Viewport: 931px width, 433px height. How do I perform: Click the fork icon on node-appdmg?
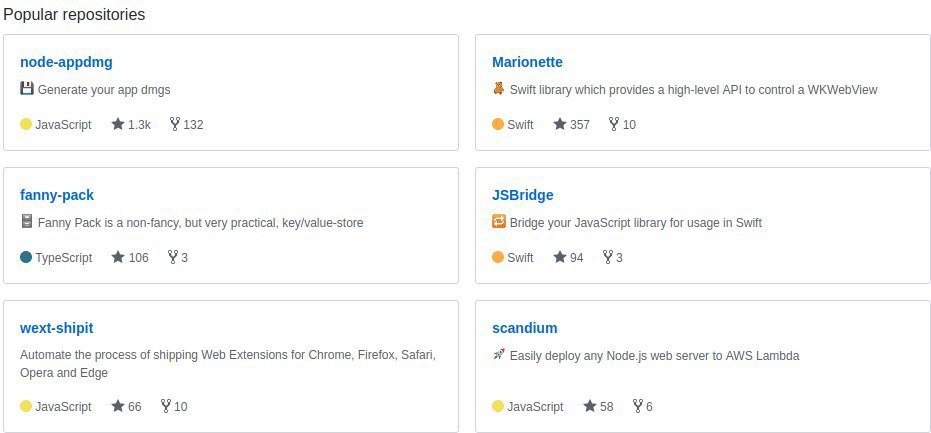[175, 124]
